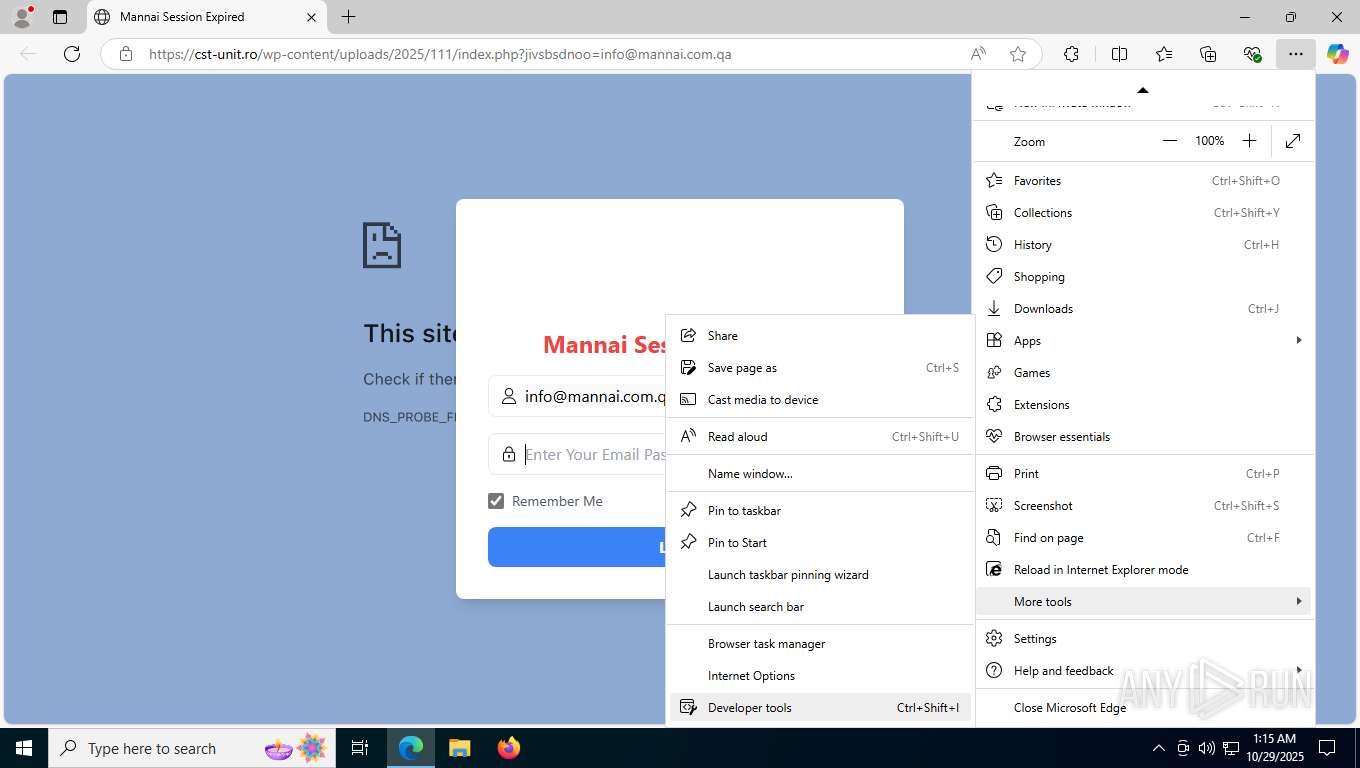The image size is (1360, 768).
Task: Close the Mannai Session Expired tab
Action: coord(311,17)
